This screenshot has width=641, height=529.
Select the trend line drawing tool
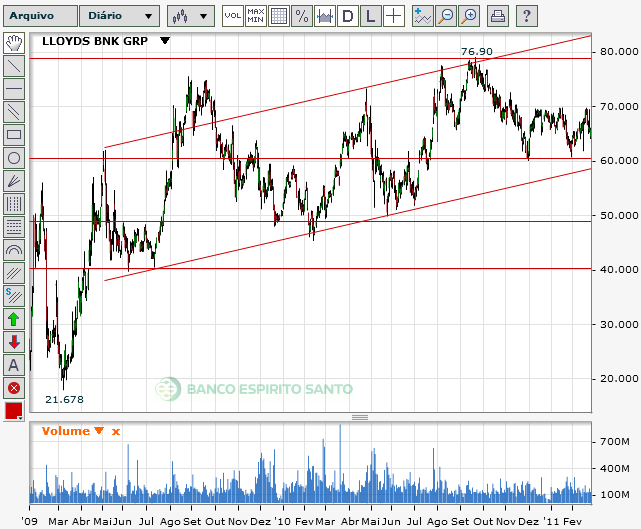14,66
